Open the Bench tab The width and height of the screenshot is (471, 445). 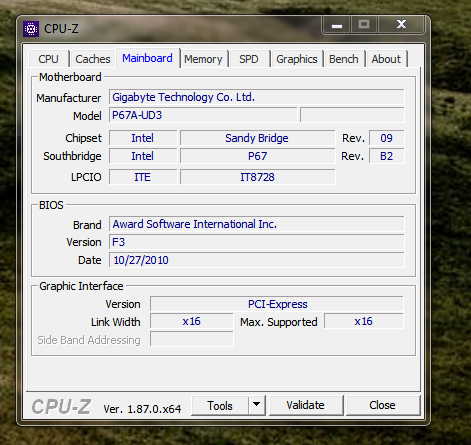(x=344, y=59)
